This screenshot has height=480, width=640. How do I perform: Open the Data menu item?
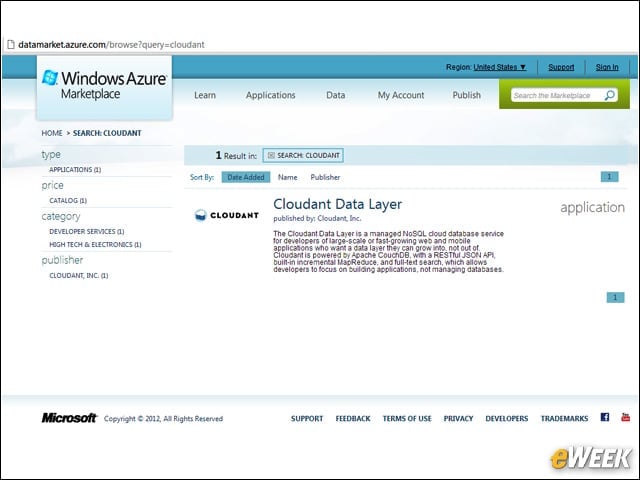(336, 95)
